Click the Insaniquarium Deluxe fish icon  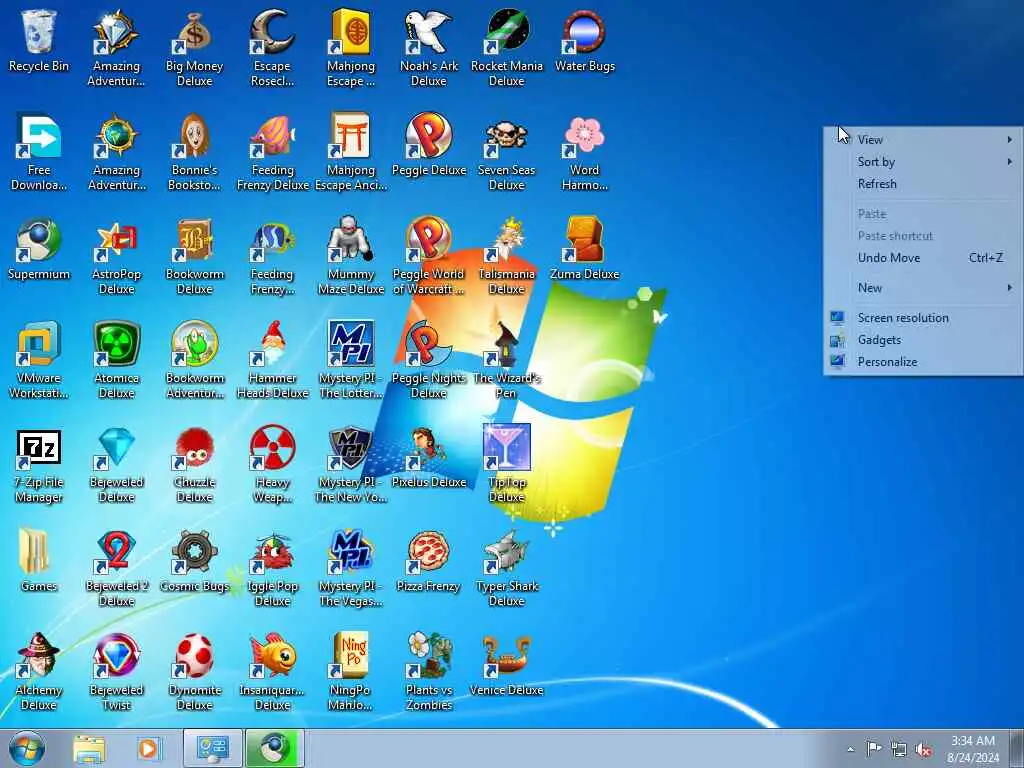(x=272, y=672)
